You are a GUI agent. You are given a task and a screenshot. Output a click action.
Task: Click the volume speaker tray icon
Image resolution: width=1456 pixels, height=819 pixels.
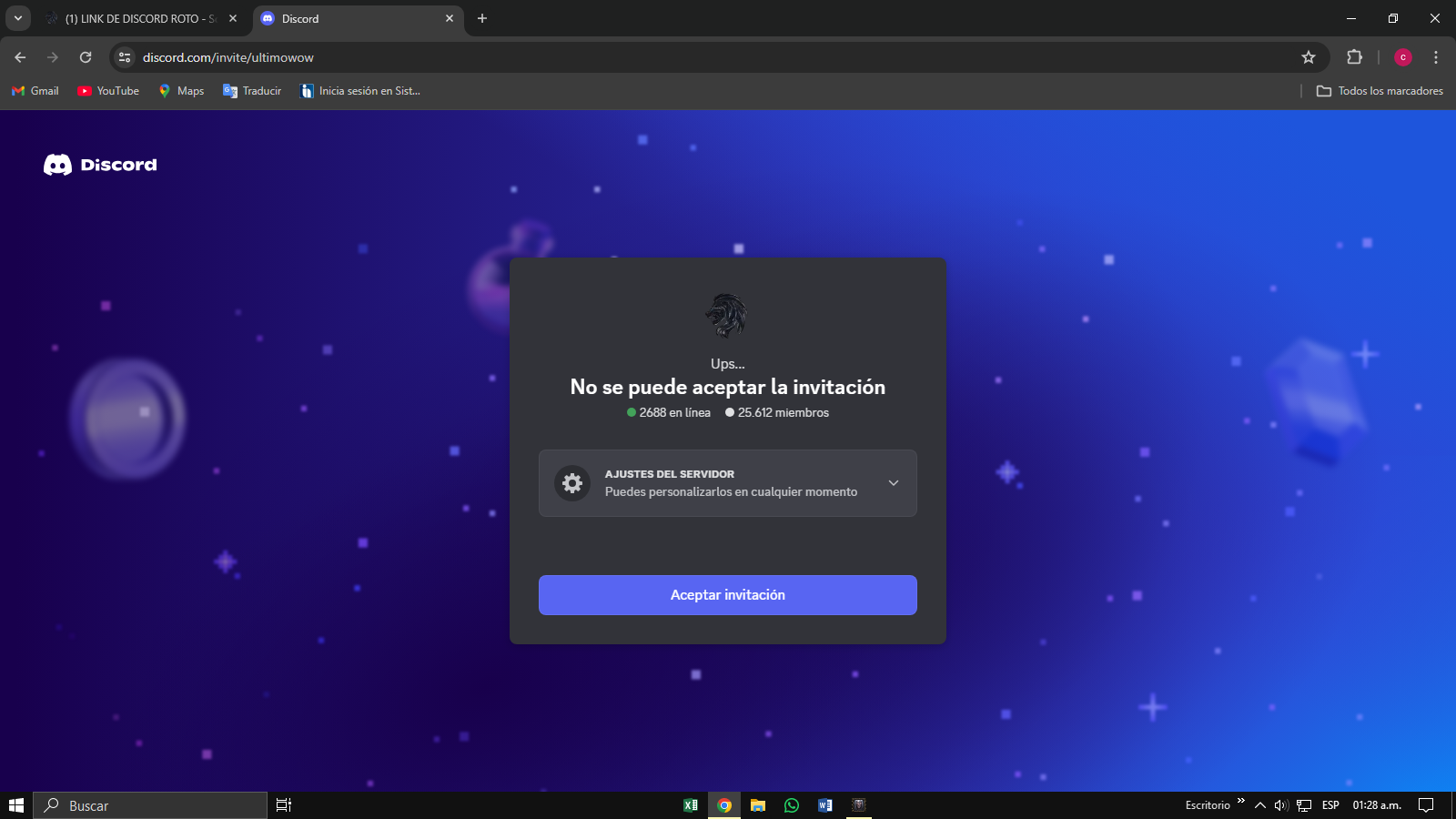[1281, 805]
